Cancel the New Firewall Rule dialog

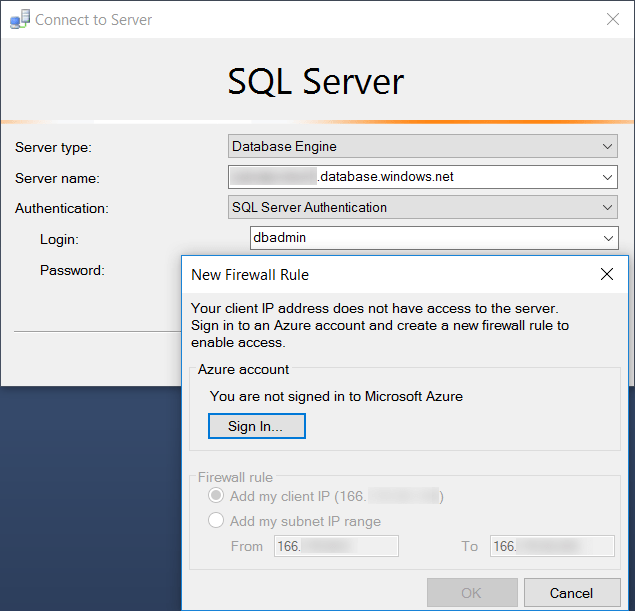click(572, 593)
